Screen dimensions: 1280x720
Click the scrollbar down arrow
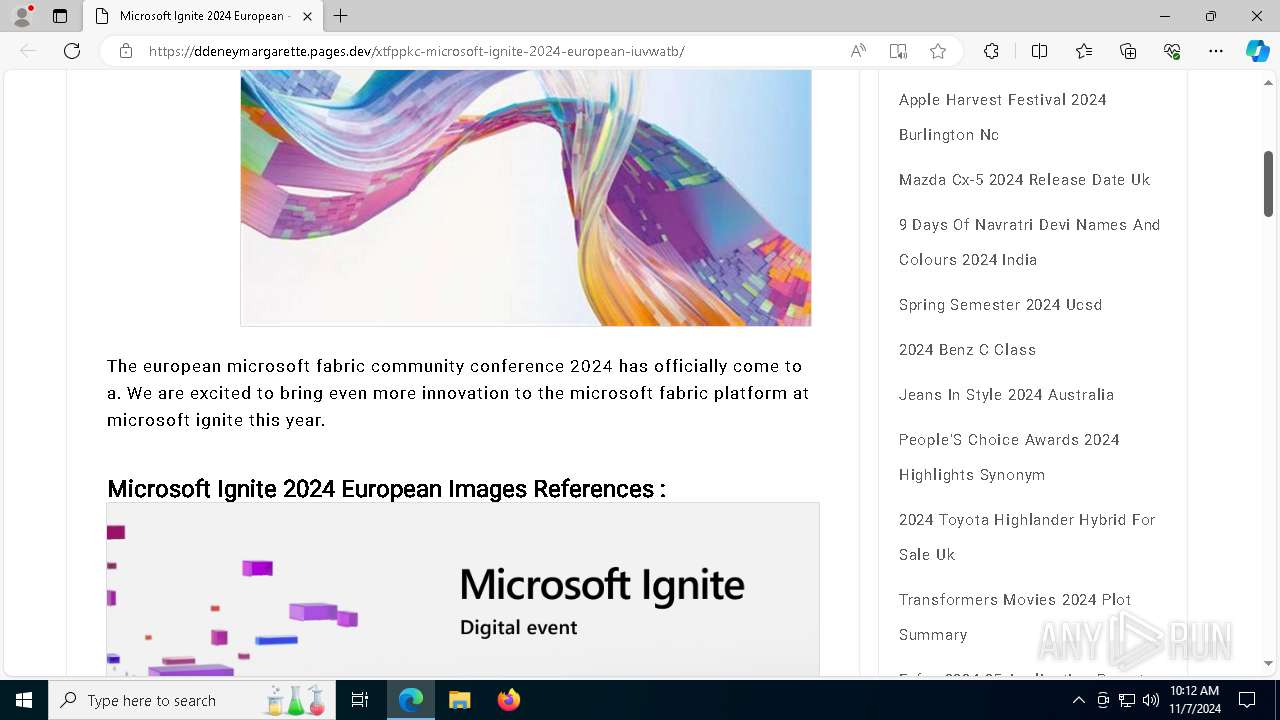tap(1268, 663)
